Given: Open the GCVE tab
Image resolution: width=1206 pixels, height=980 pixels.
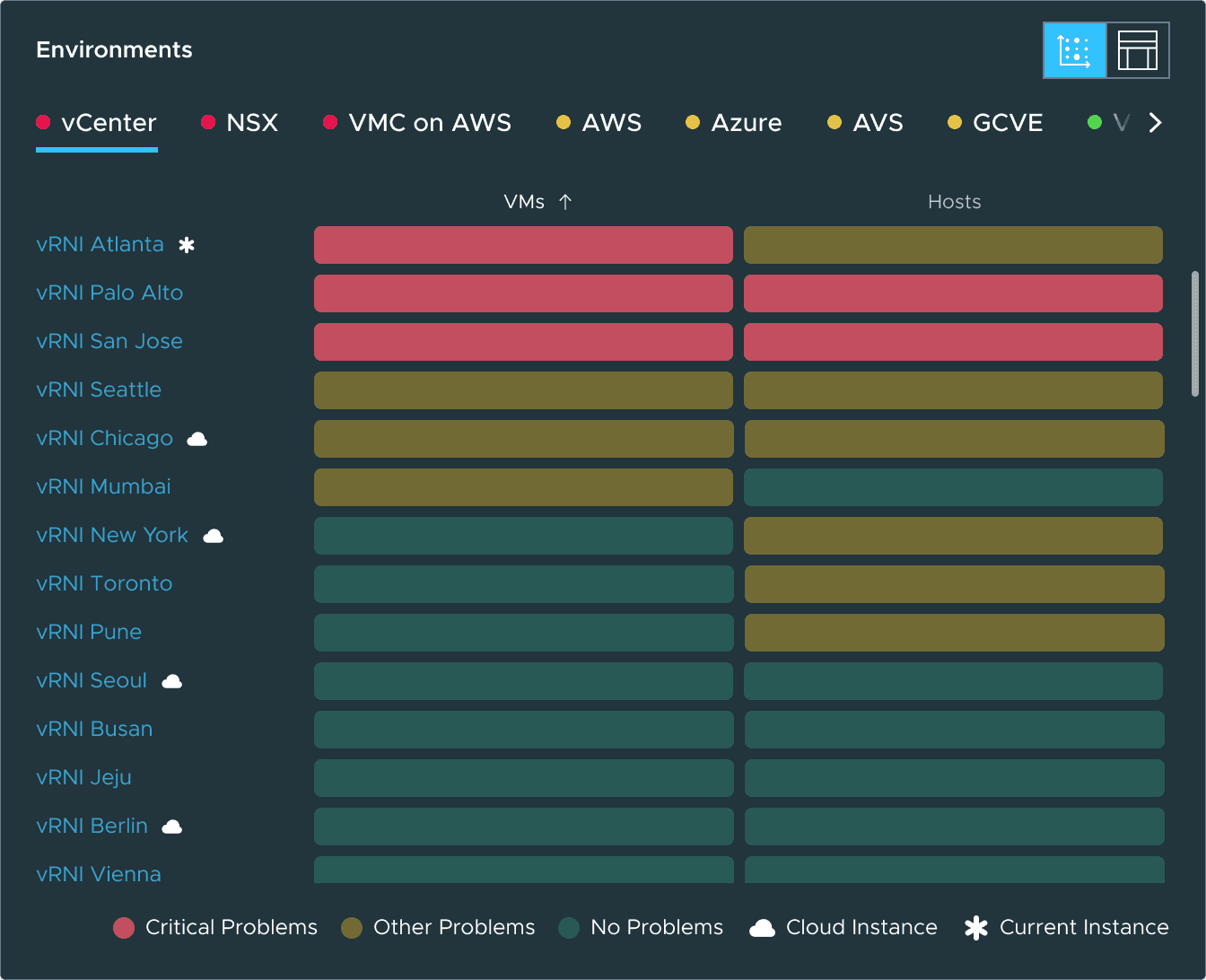Looking at the screenshot, I should (x=996, y=123).
